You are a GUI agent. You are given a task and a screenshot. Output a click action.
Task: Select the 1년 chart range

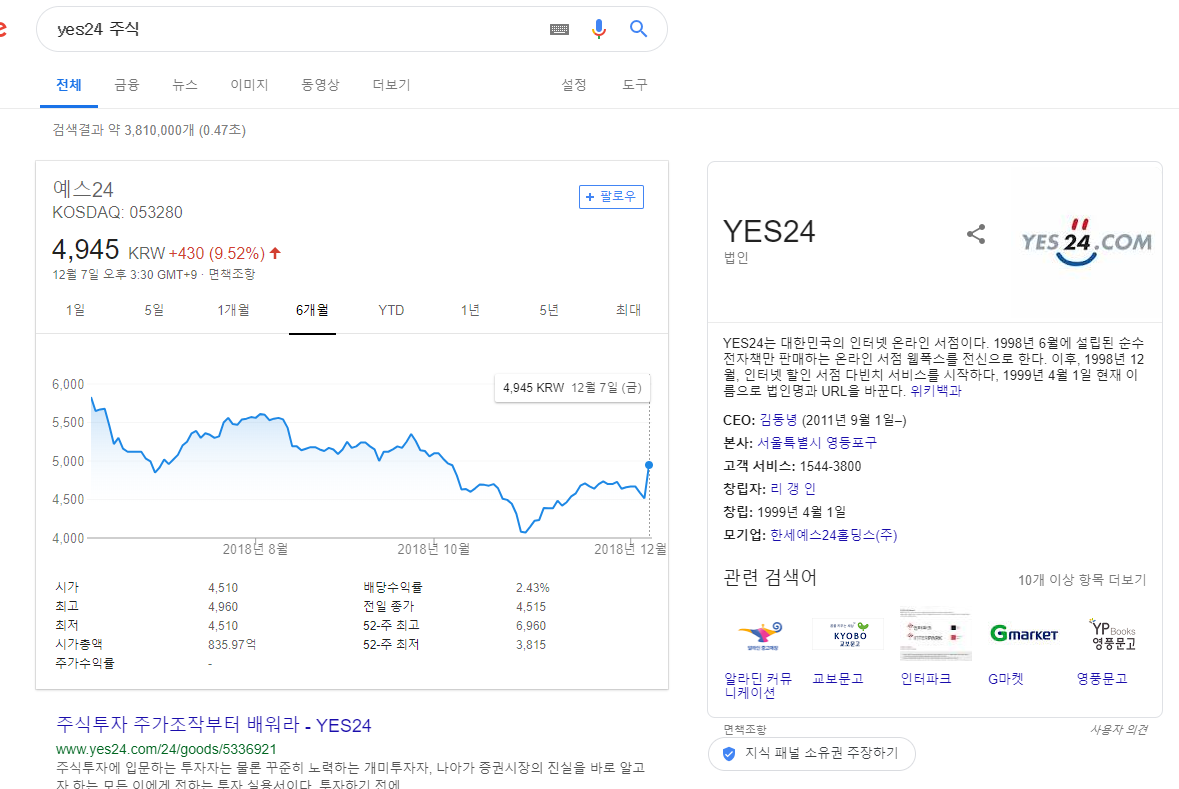470,310
